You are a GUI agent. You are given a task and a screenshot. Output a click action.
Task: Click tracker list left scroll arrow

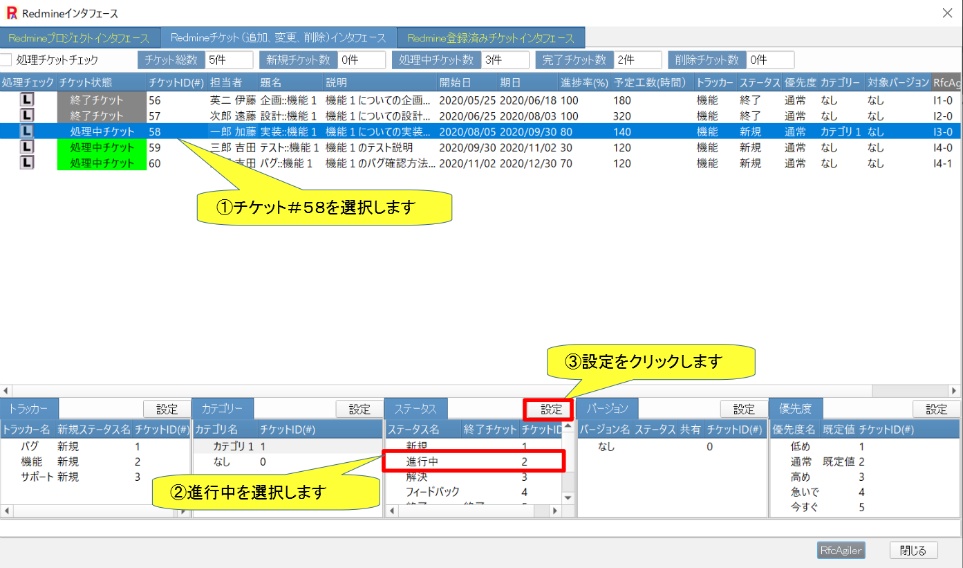[6, 511]
